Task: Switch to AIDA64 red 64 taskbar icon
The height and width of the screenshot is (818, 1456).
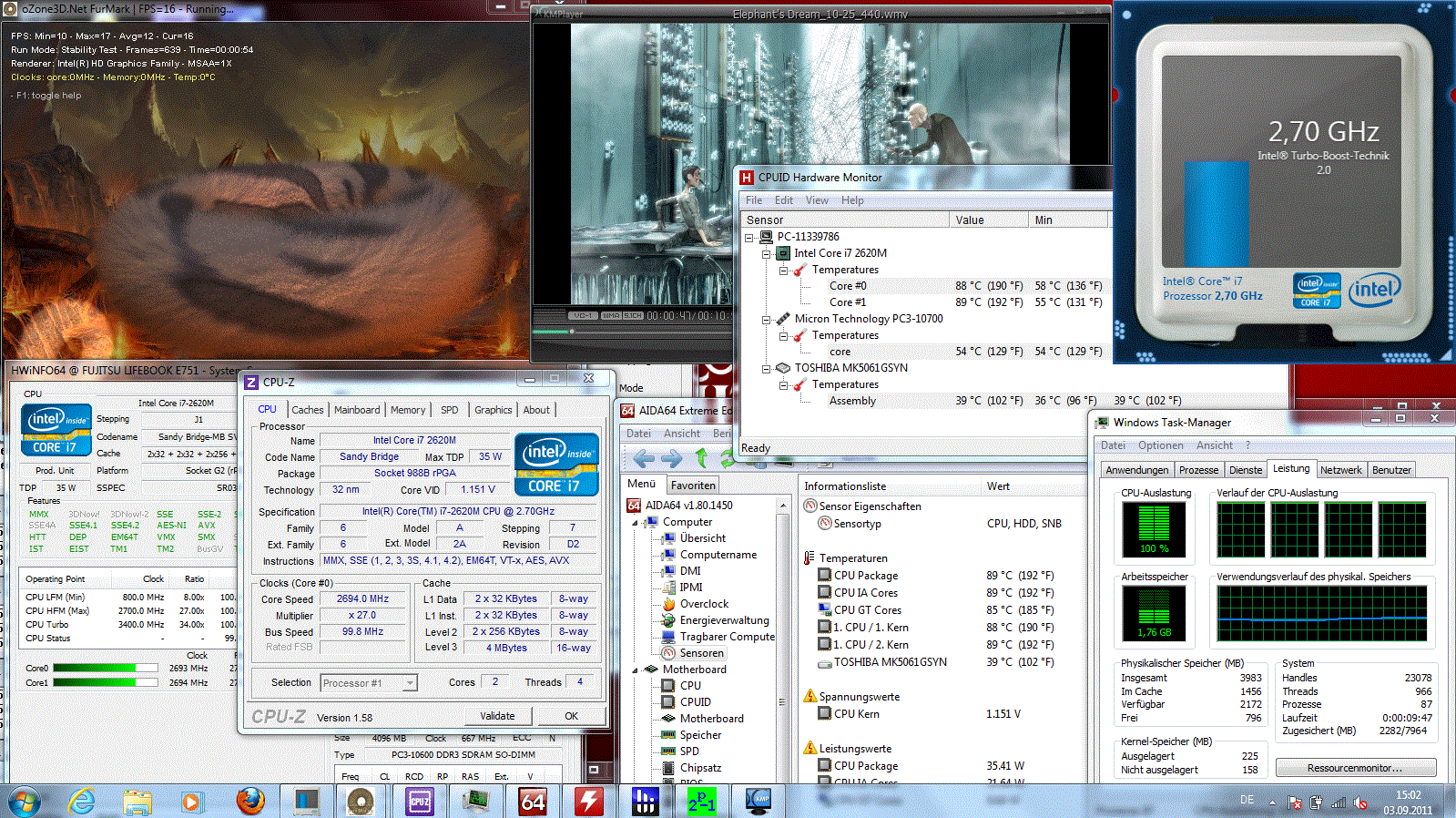Action: point(533,802)
